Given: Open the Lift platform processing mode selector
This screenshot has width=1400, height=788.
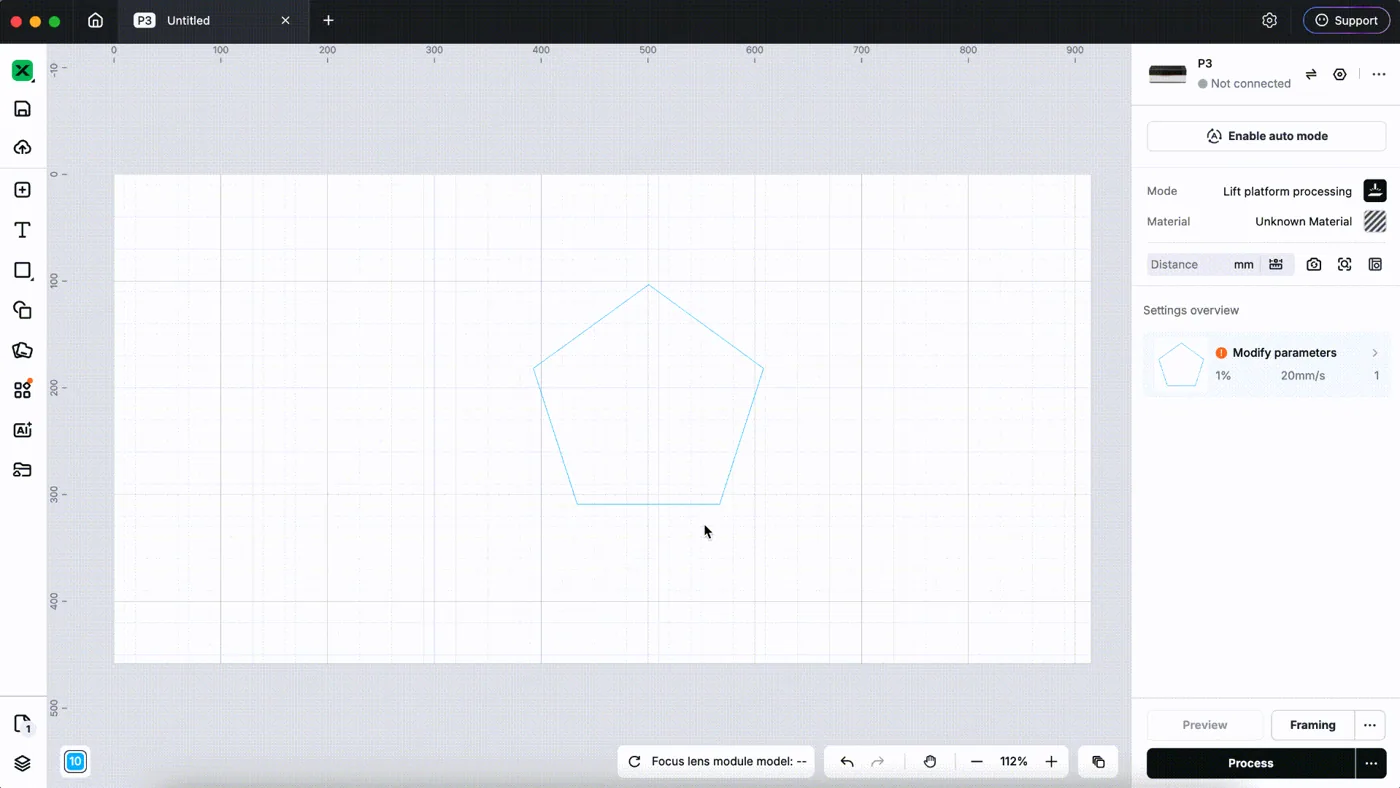Looking at the screenshot, I should [x=1303, y=191].
